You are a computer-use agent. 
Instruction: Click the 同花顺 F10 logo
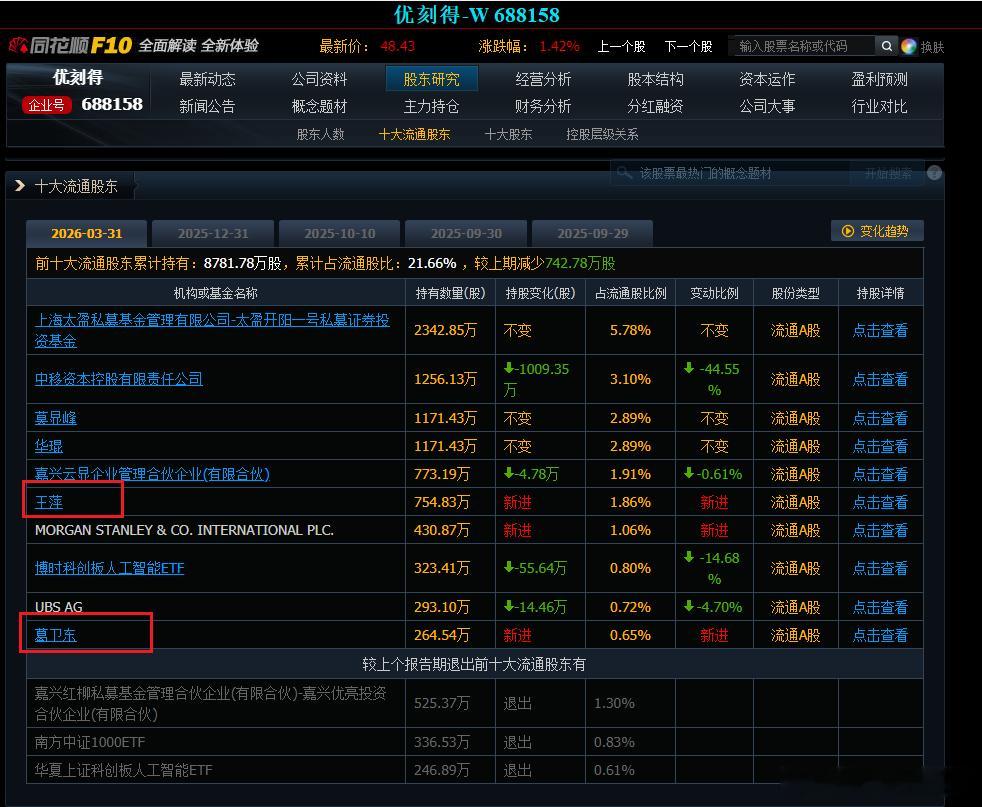tap(71, 45)
